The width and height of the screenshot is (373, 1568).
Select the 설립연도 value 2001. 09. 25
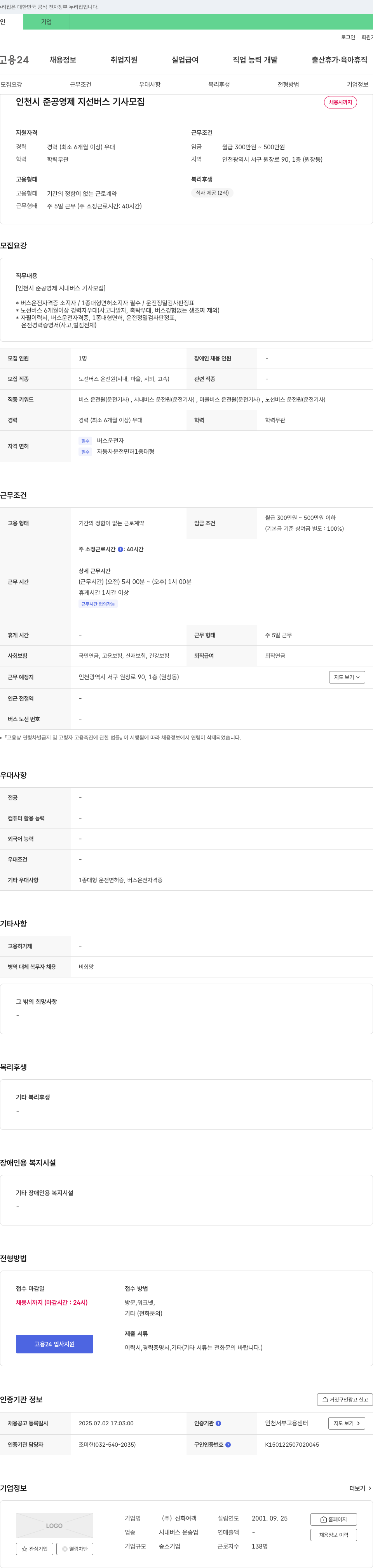[270, 1518]
